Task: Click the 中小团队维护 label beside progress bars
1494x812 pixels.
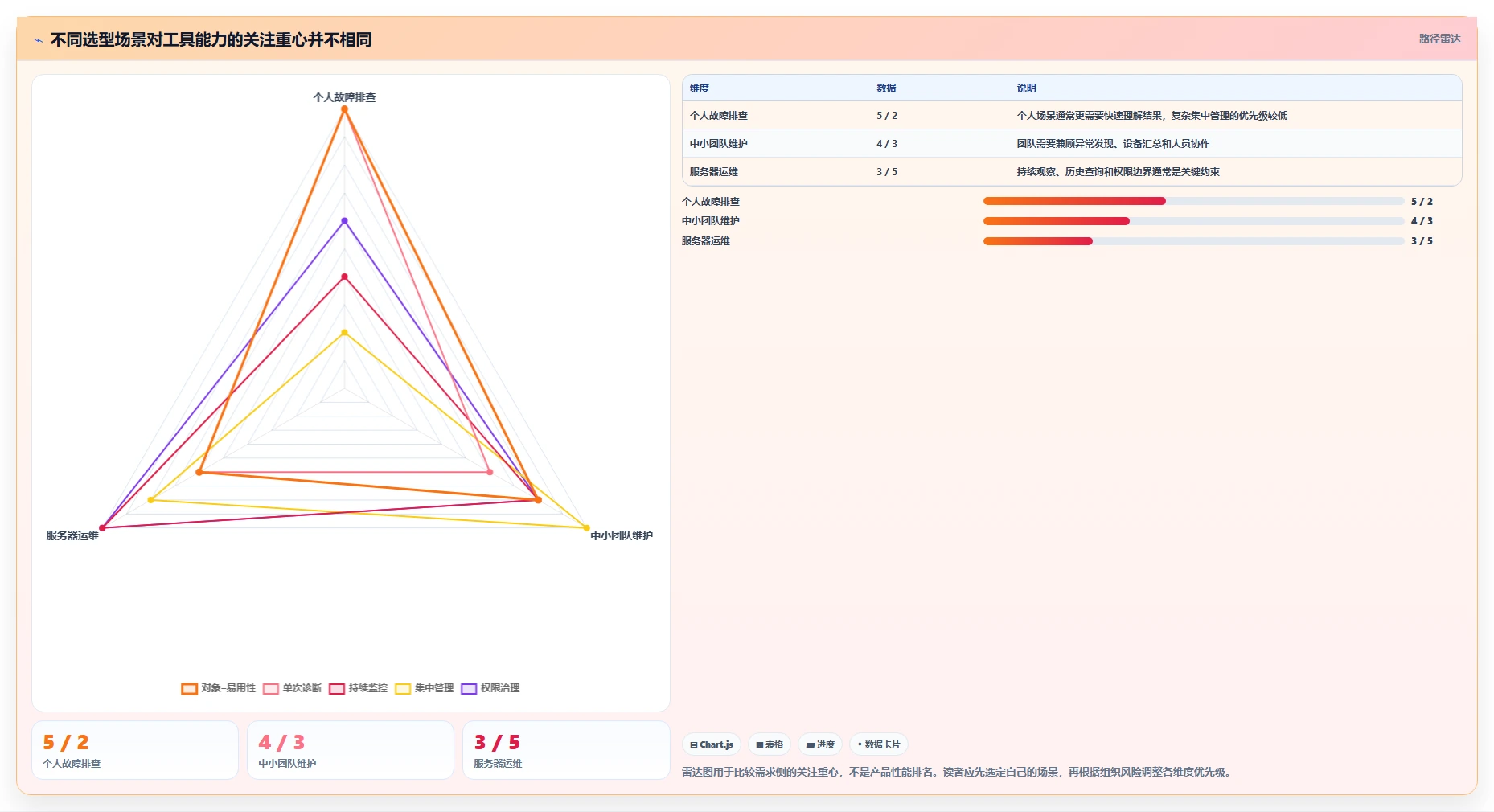Action: pos(711,221)
